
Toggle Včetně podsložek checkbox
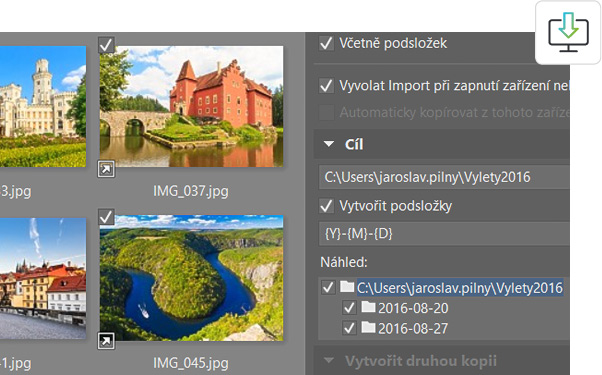click(326, 43)
